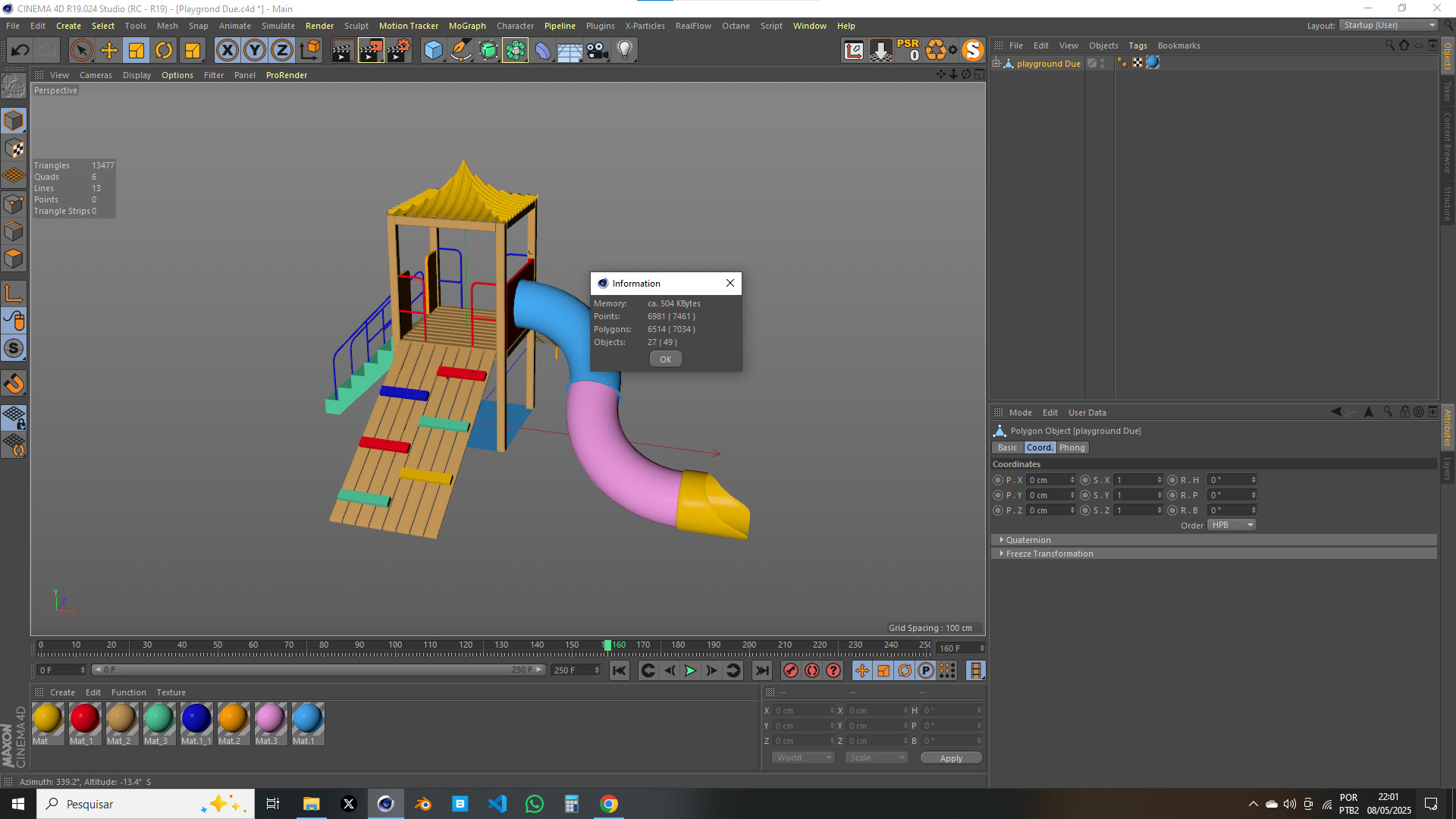This screenshot has height=819, width=1456.
Task: Open viewport Cameras menu
Action: coord(96,75)
